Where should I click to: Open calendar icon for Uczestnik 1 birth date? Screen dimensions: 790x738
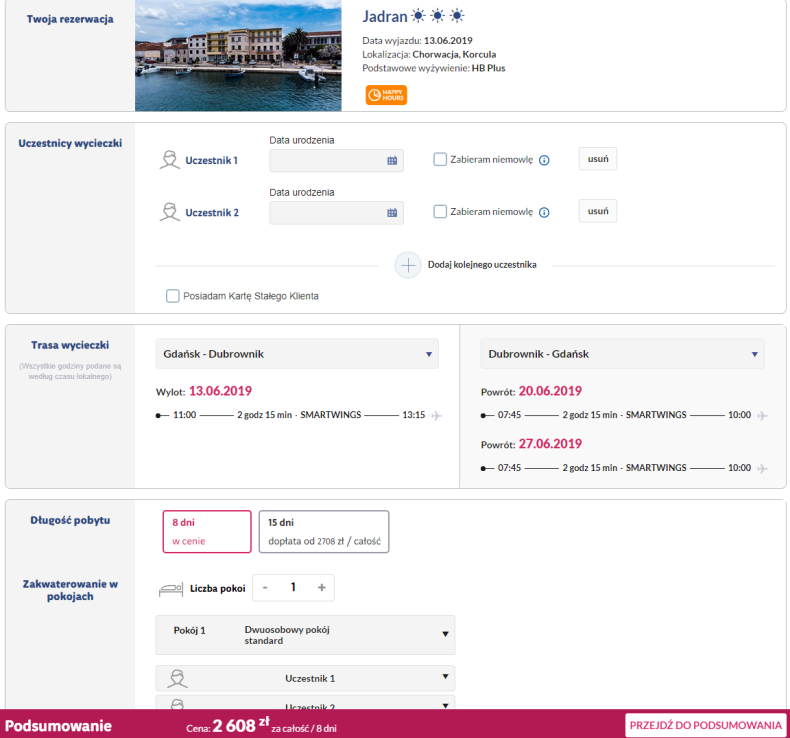coord(392,161)
